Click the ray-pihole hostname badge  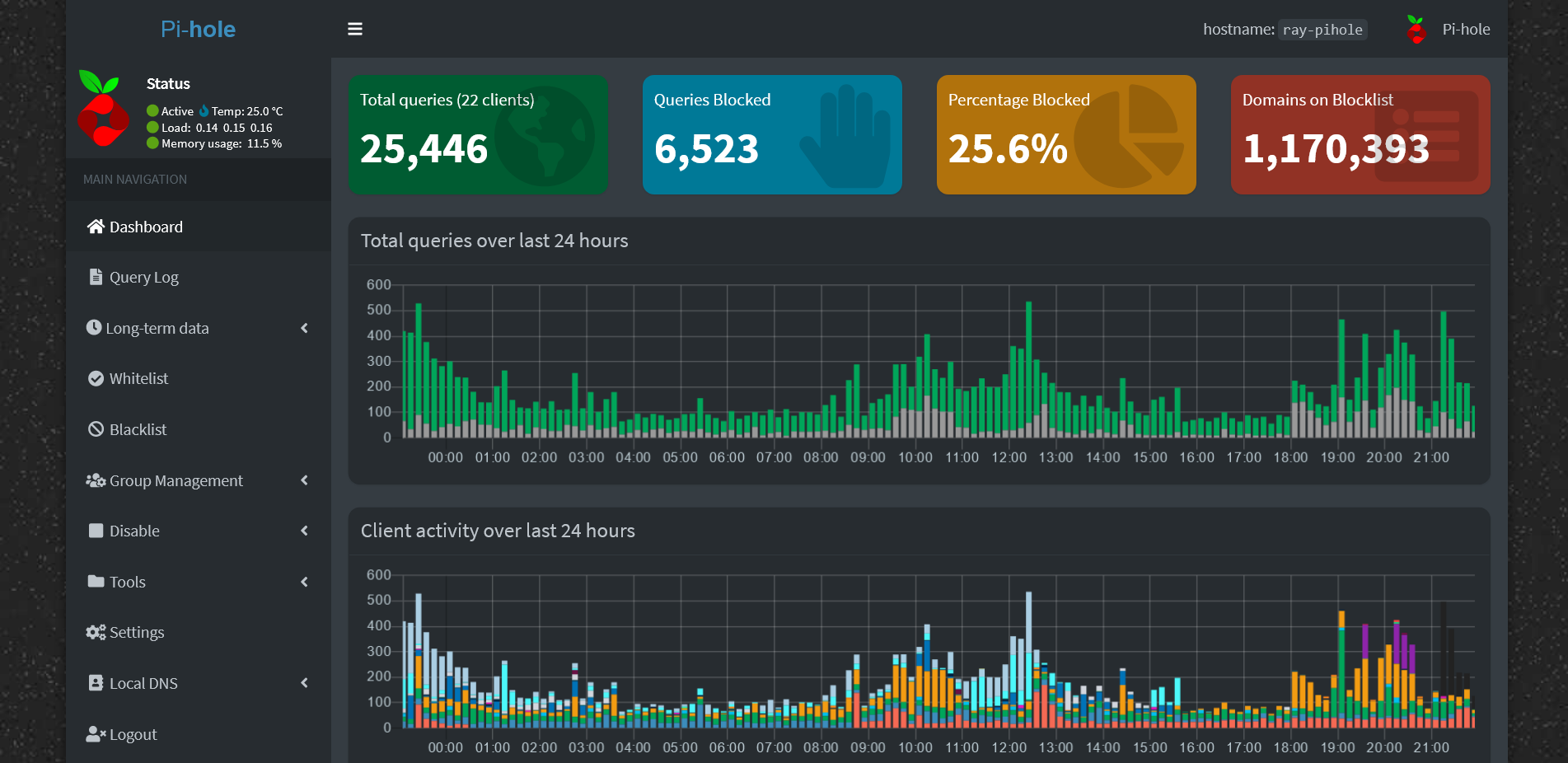1322,30
